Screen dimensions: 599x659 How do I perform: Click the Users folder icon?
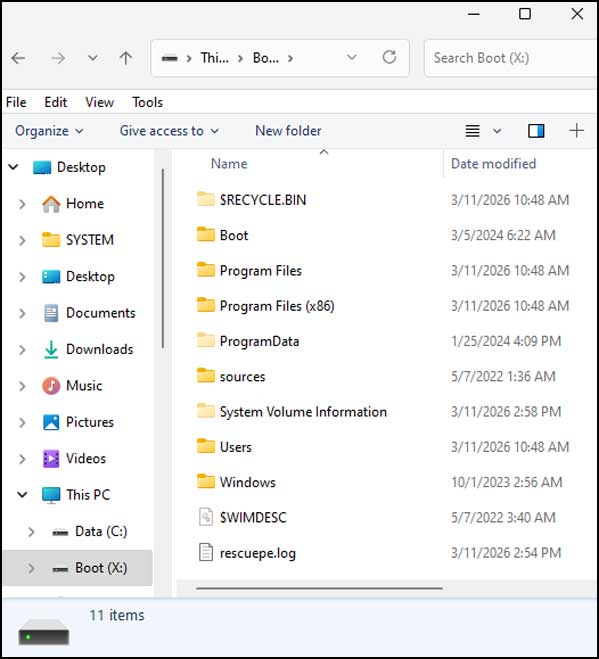(206, 446)
